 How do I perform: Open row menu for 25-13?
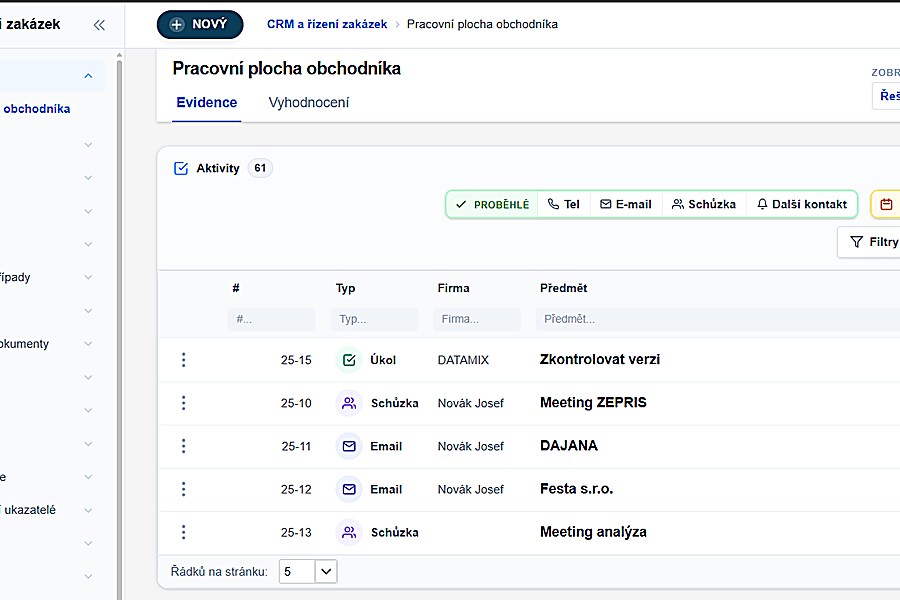(x=184, y=532)
